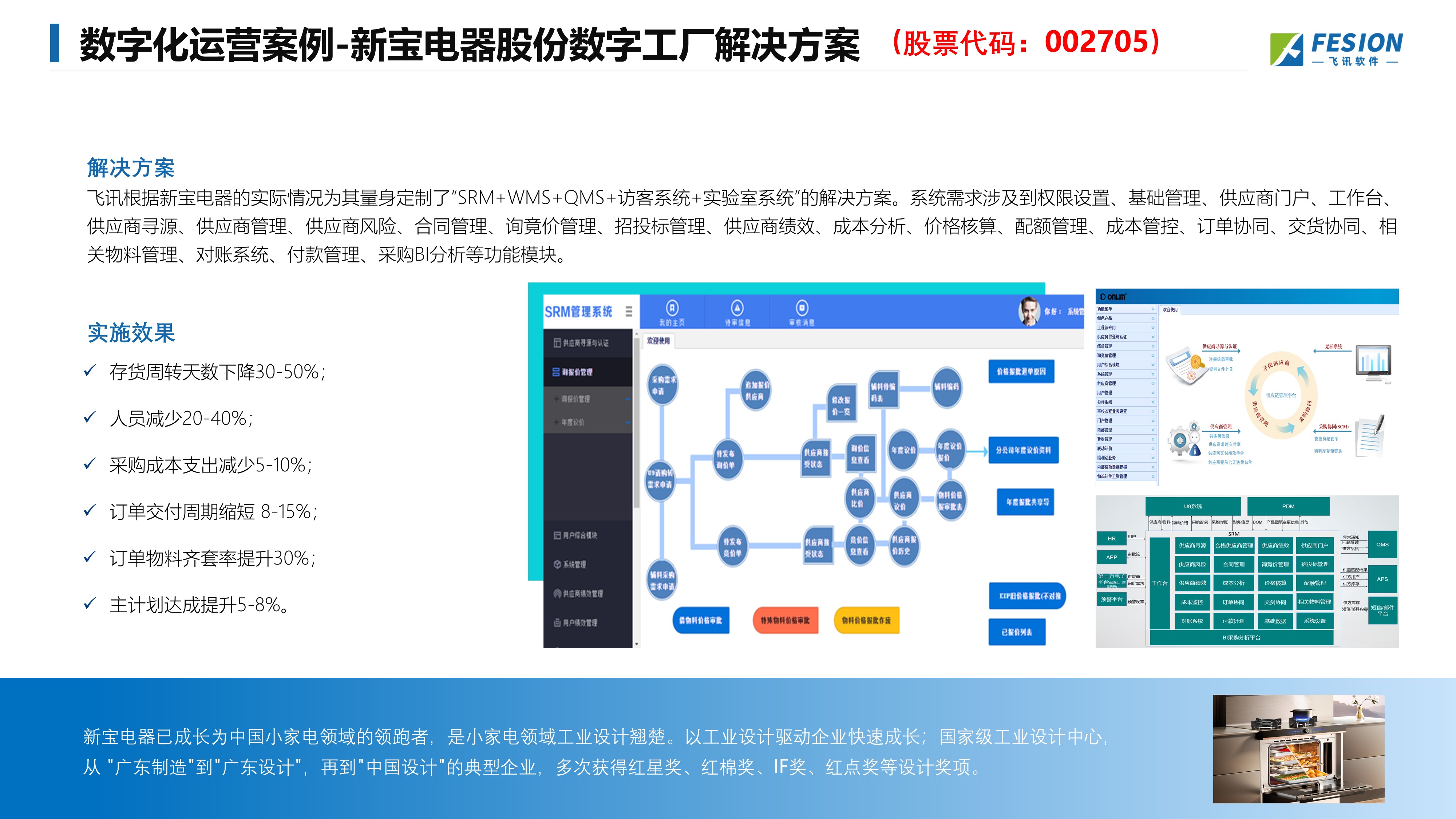Screen dimensions: 1456x819
Task: Expand the 年度议价 plus sub-item
Action: point(556,422)
